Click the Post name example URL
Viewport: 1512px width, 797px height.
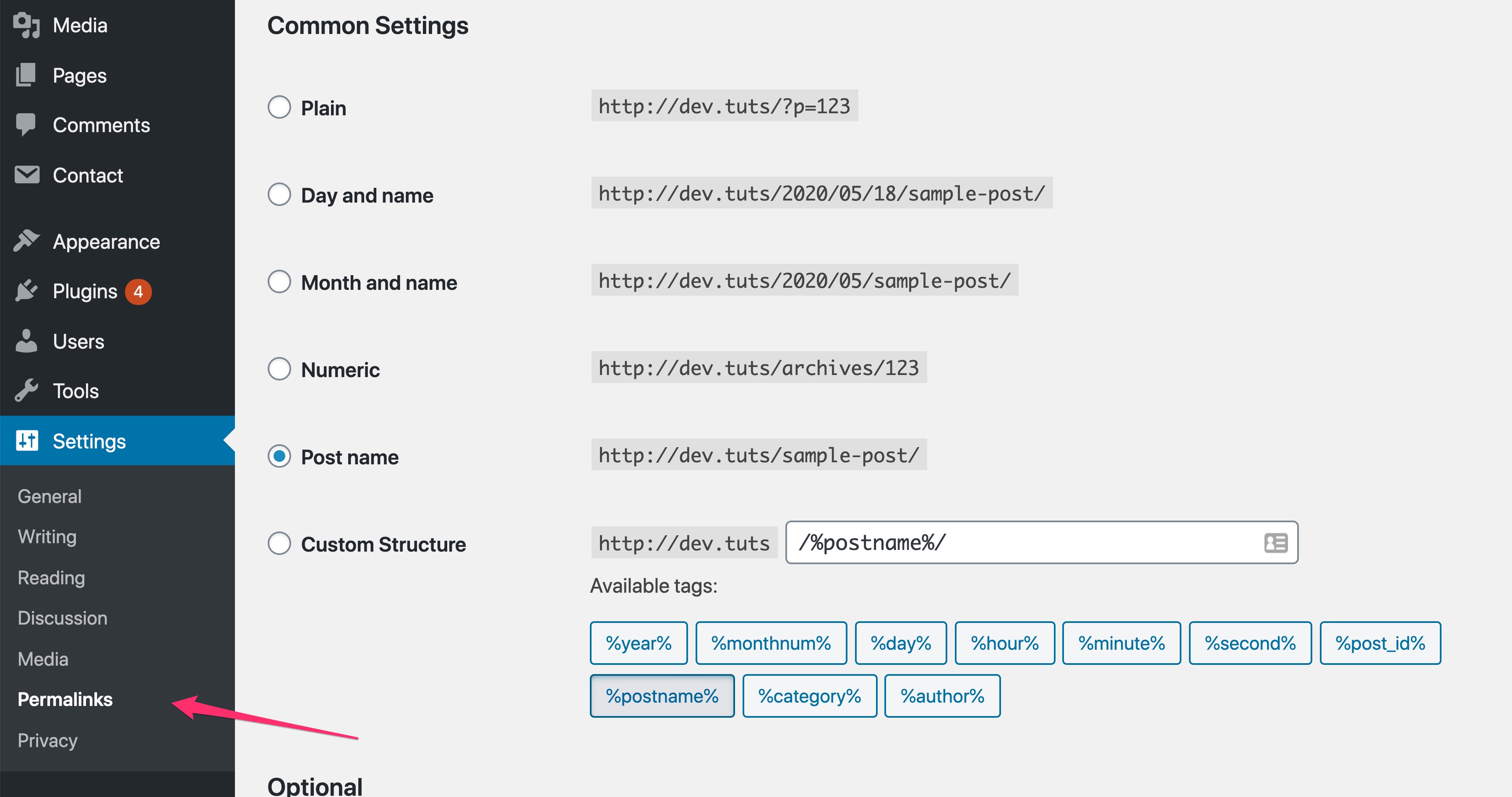759,455
